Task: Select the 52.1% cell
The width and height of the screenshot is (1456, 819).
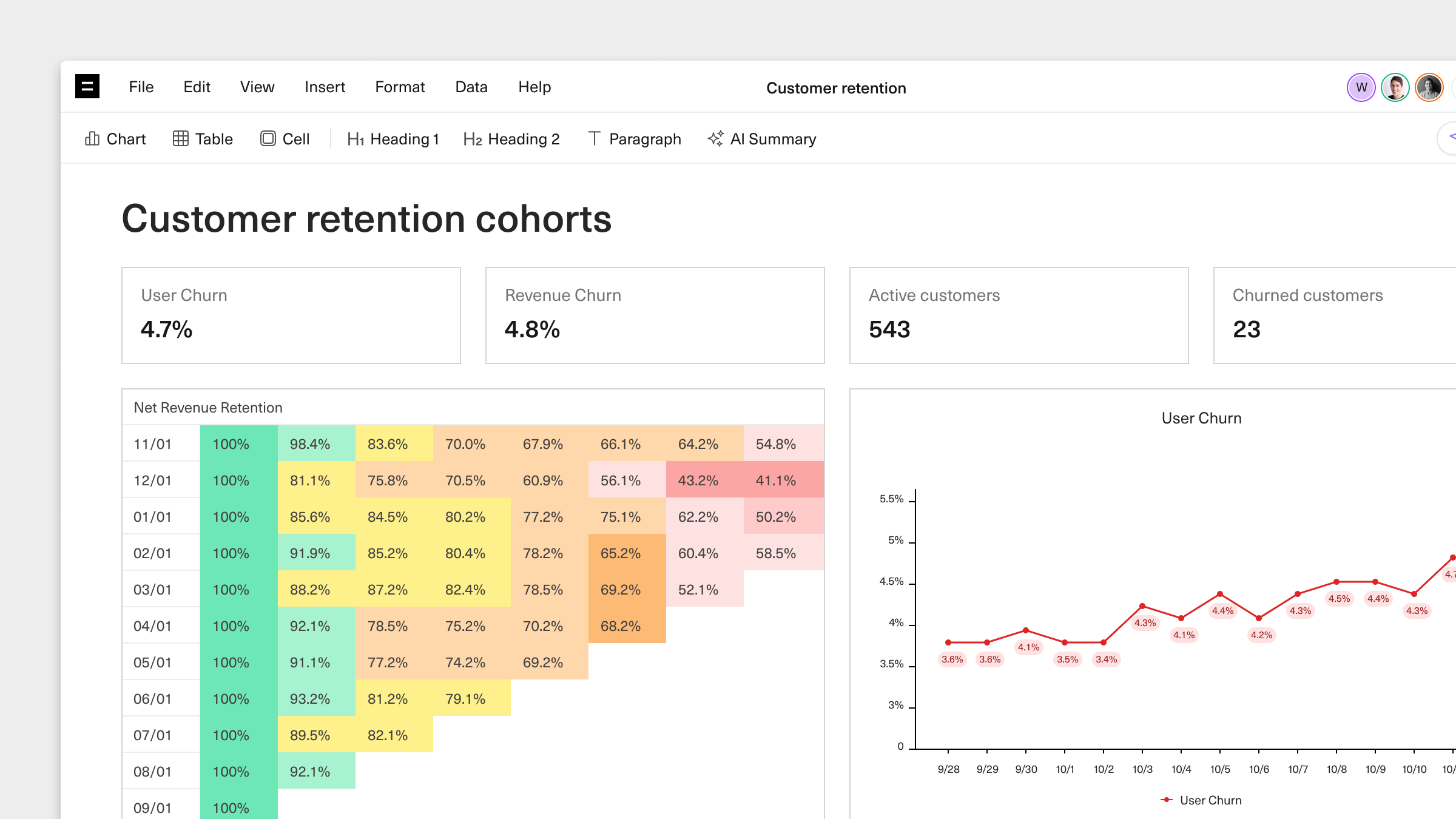Action: 705,589
